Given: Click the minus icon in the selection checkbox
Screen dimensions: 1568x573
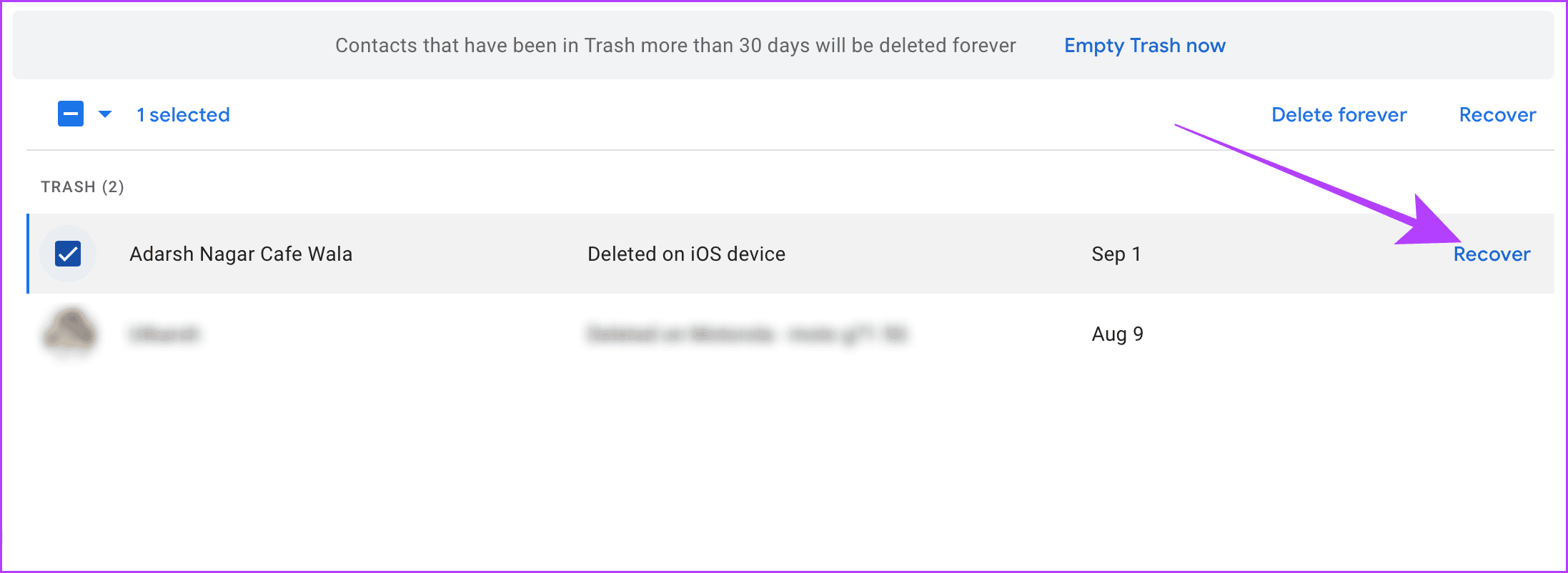Looking at the screenshot, I should click(70, 113).
